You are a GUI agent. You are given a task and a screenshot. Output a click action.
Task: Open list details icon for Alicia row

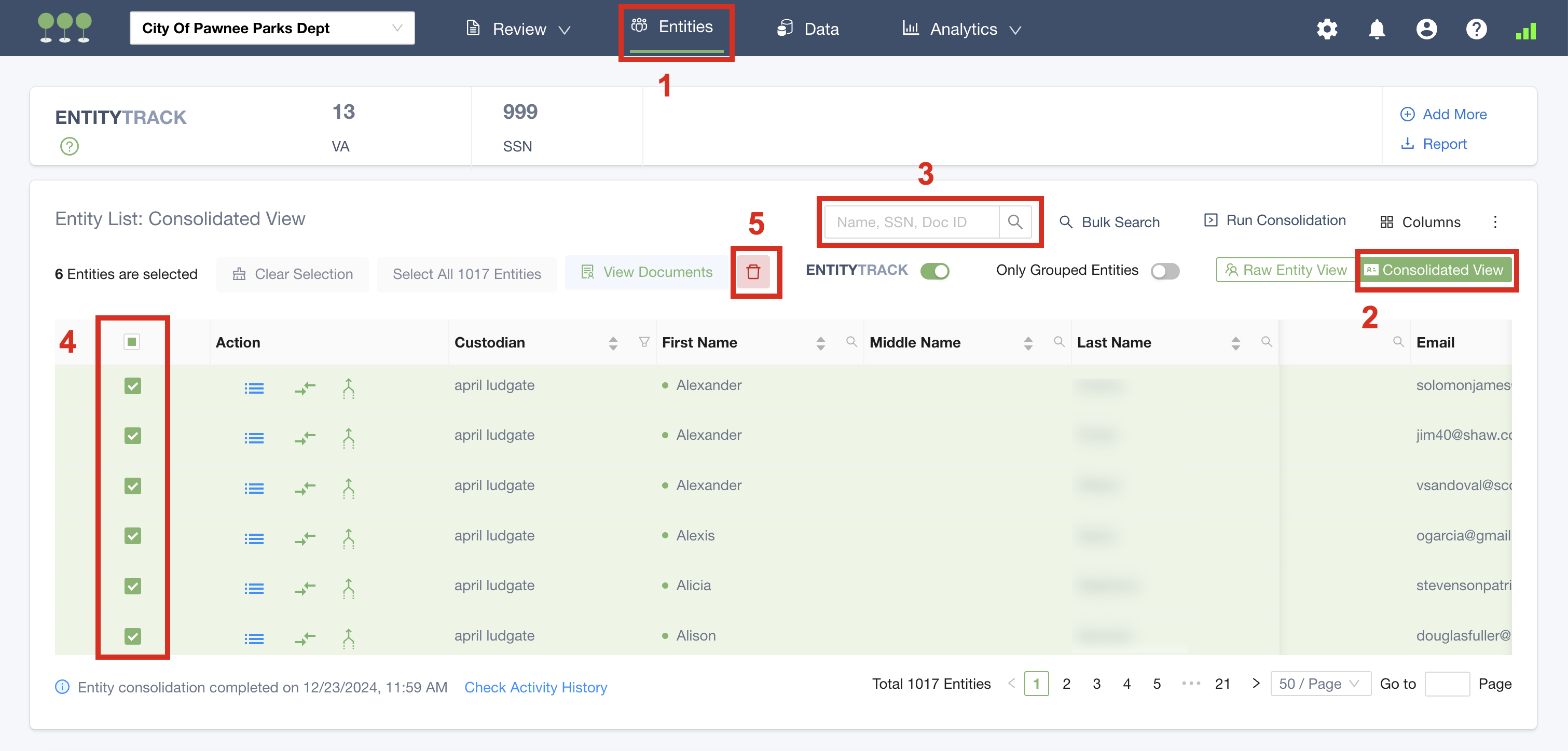[254, 589]
